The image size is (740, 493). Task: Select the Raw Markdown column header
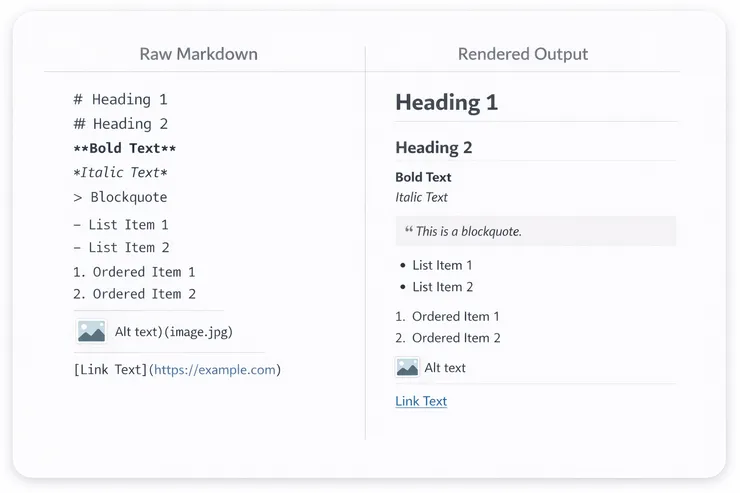tap(198, 54)
